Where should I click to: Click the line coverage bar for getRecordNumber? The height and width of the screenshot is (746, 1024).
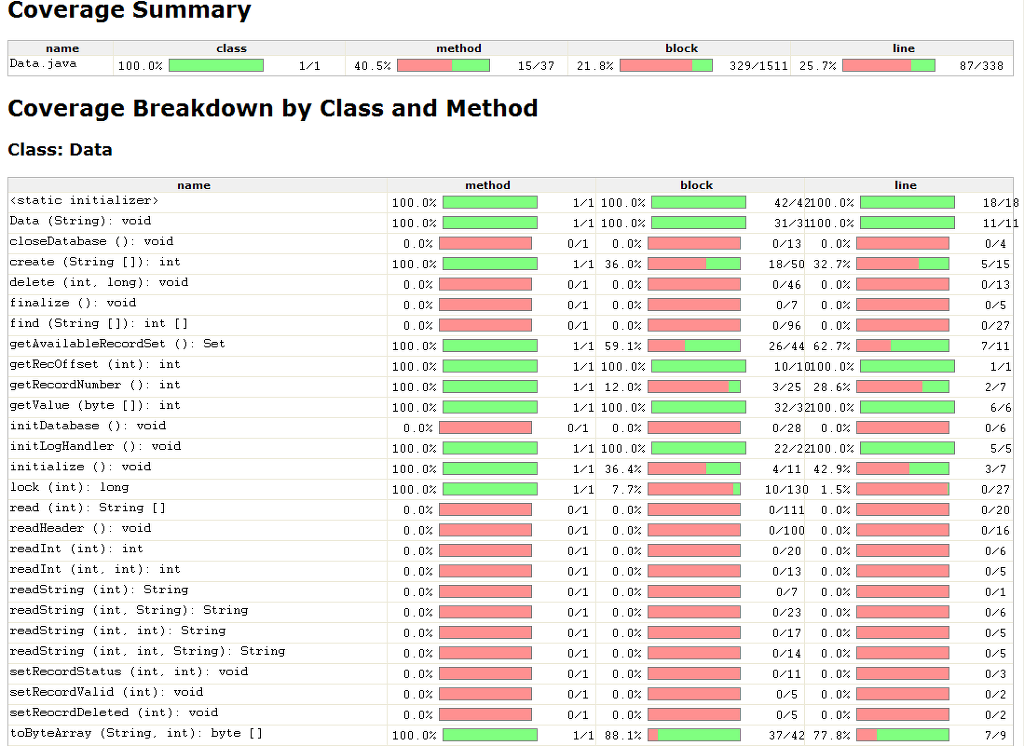coord(902,386)
